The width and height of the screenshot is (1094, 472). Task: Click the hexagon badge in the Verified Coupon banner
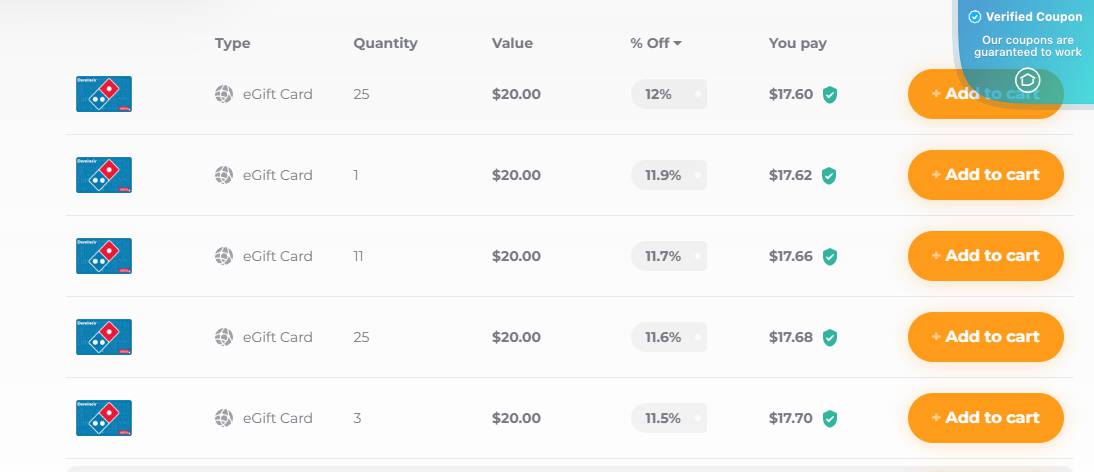(x=1027, y=80)
